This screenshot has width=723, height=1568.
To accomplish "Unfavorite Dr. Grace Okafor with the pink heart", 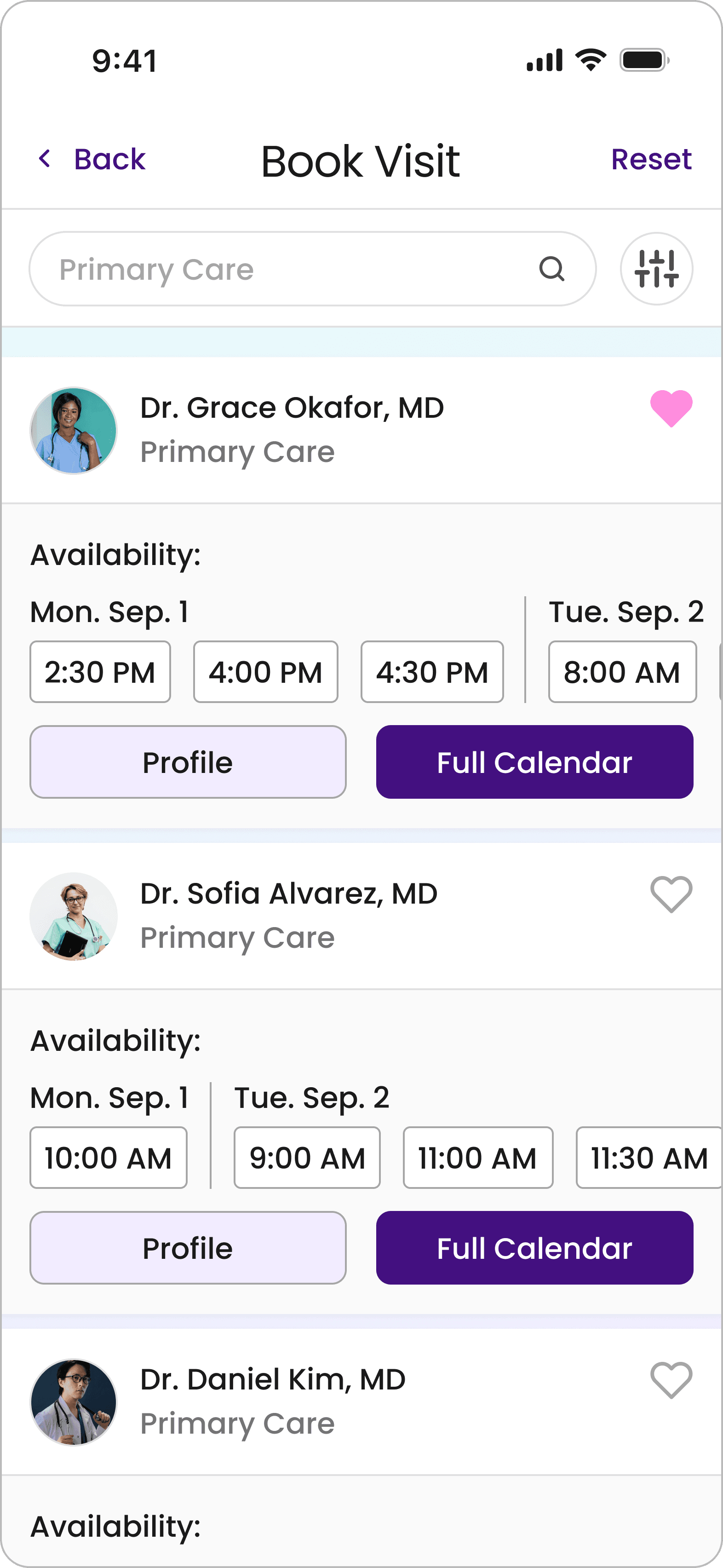I will [671, 409].
